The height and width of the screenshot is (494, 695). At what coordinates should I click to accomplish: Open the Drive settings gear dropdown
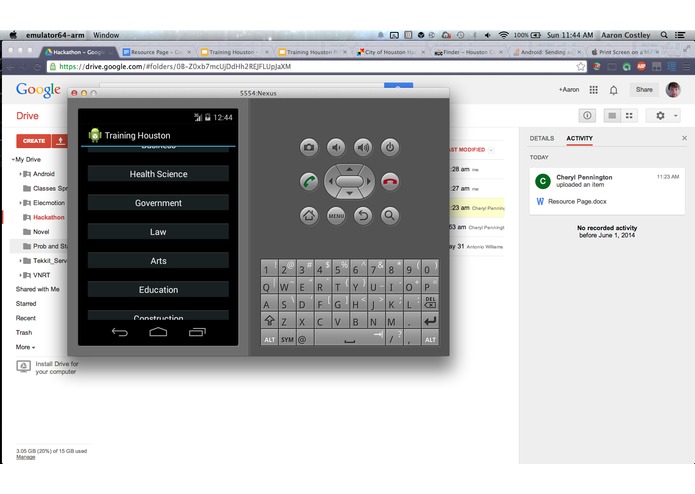coord(664,116)
